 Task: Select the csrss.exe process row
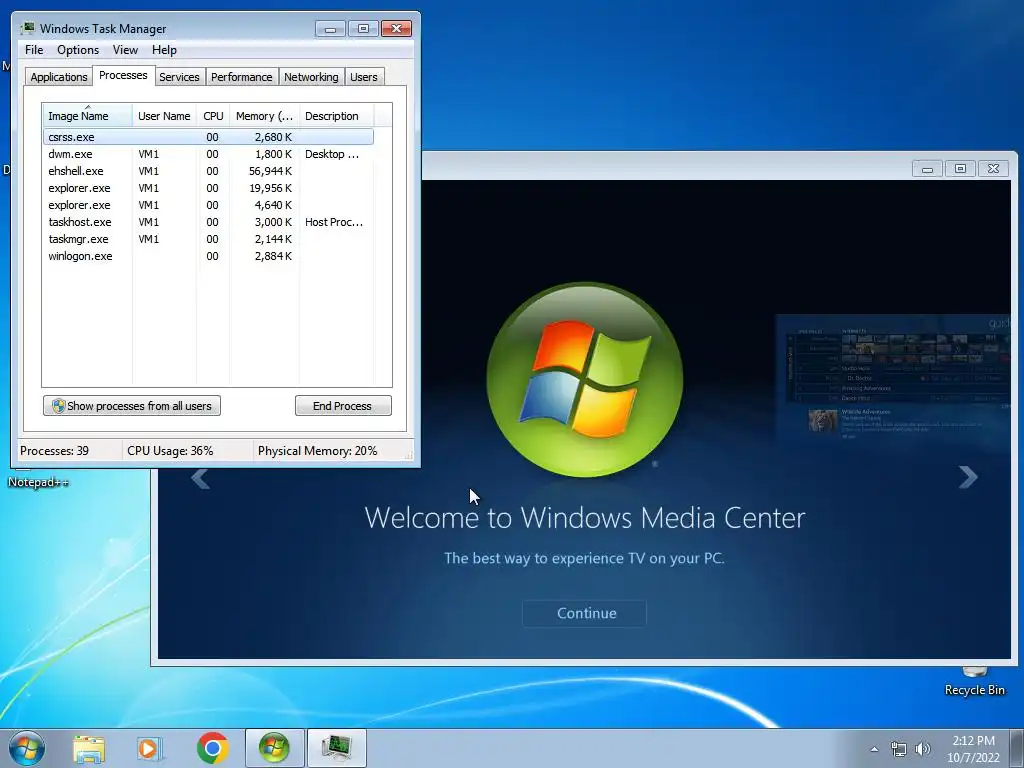pos(208,137)
